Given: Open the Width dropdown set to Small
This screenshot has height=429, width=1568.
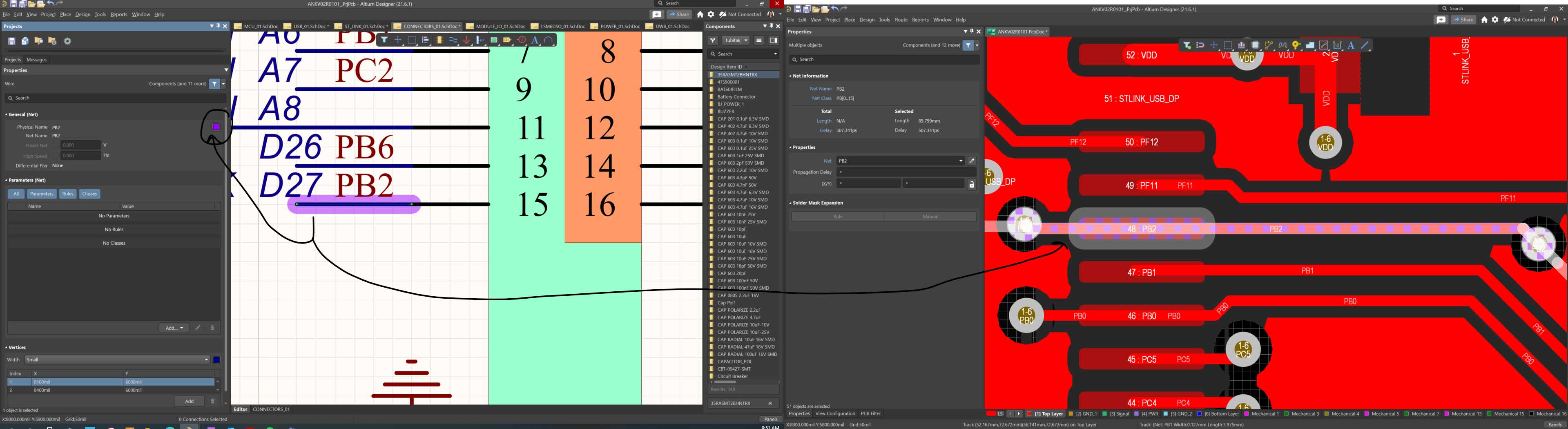Looking at the screenshot, I should tap(206, 360).
